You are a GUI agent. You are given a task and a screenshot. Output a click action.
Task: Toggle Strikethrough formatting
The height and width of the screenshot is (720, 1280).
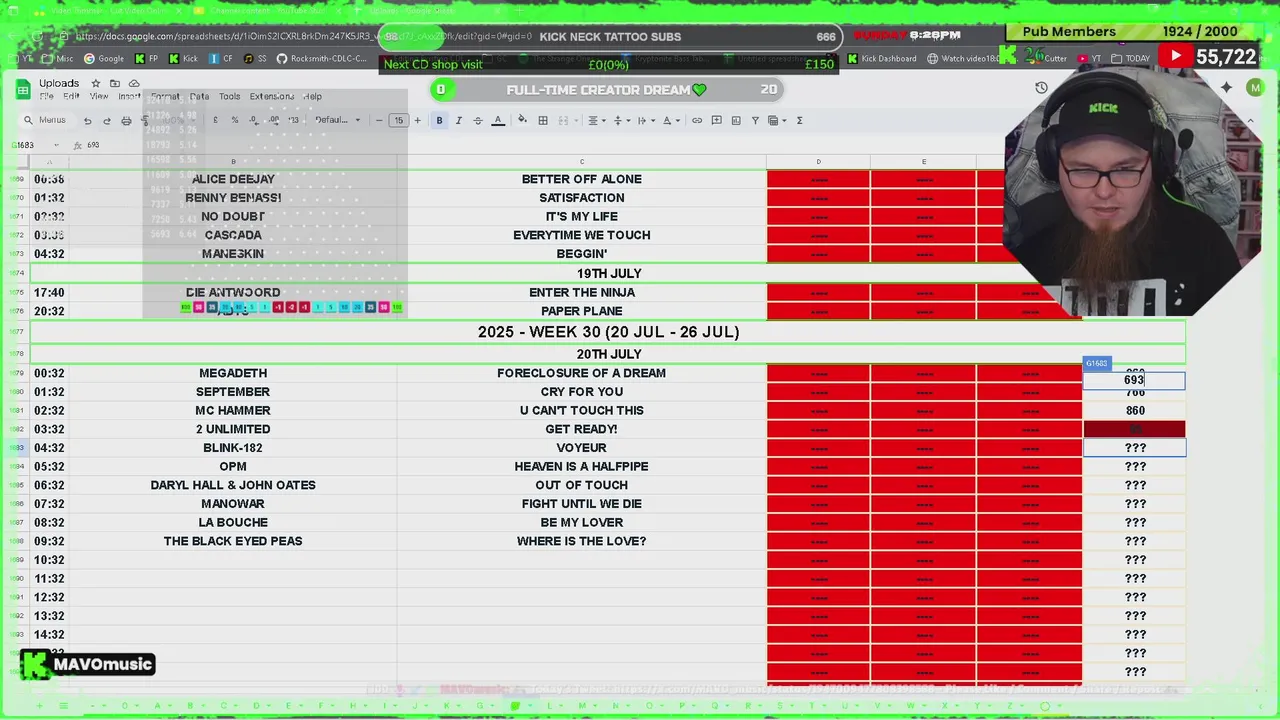478,121
